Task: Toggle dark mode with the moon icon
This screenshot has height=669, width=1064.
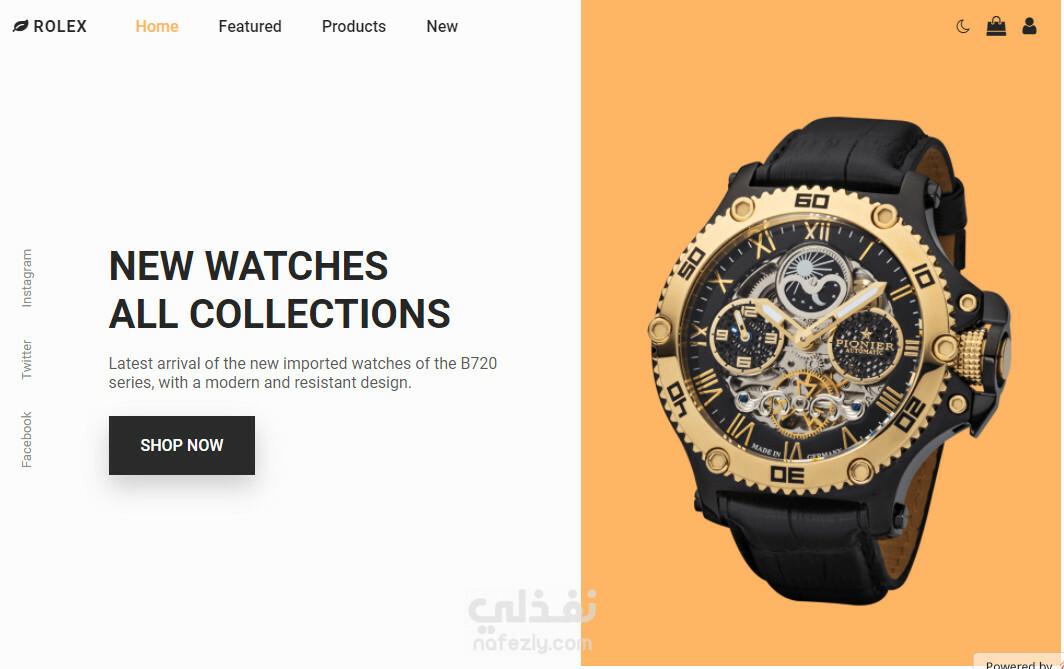Action: pyautogui.click(x=962, y=26)
